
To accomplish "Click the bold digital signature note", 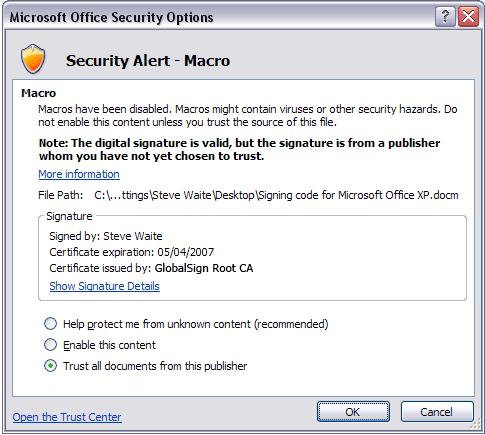I will [239, 149].
